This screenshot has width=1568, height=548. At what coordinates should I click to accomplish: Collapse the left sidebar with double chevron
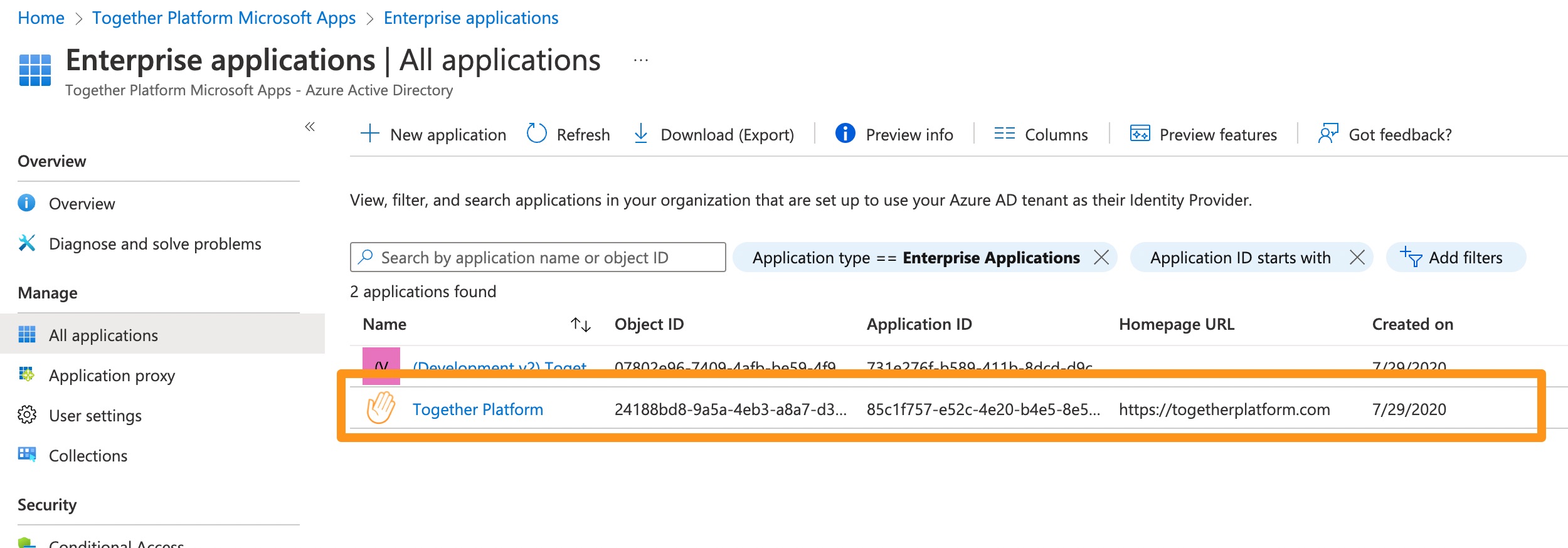coord(310,127)
